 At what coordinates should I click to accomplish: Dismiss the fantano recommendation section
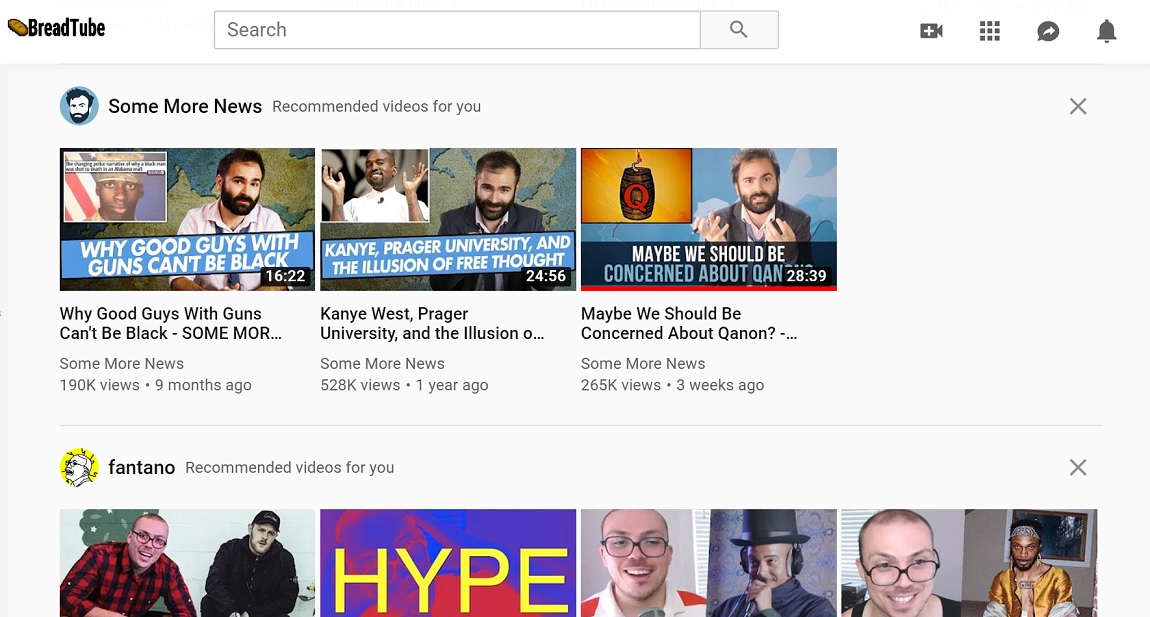1077,467
